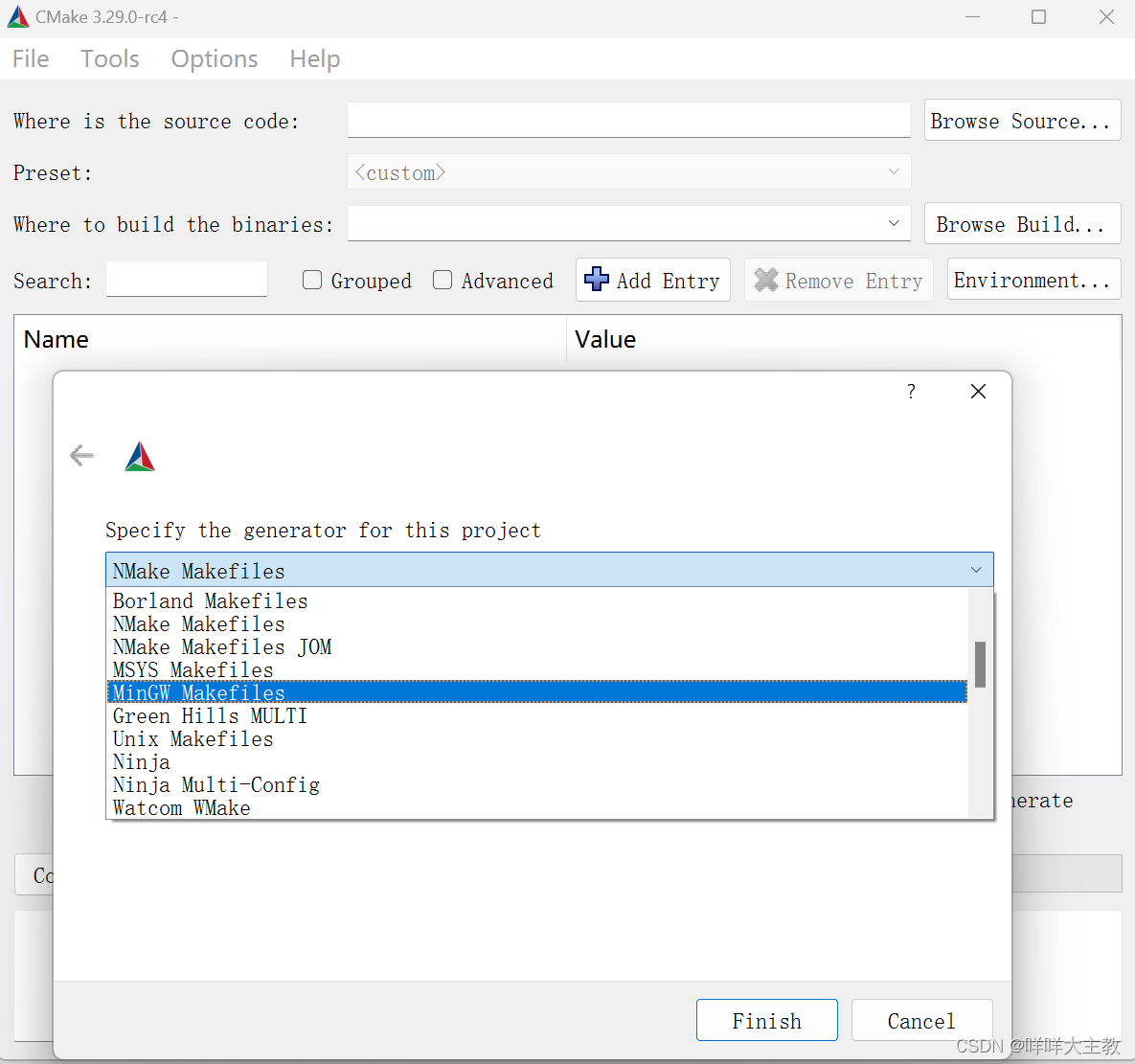Viewport: 1135px width, 1064px height.
Task: Open the File menu
Action: click(x=30, y=58)
